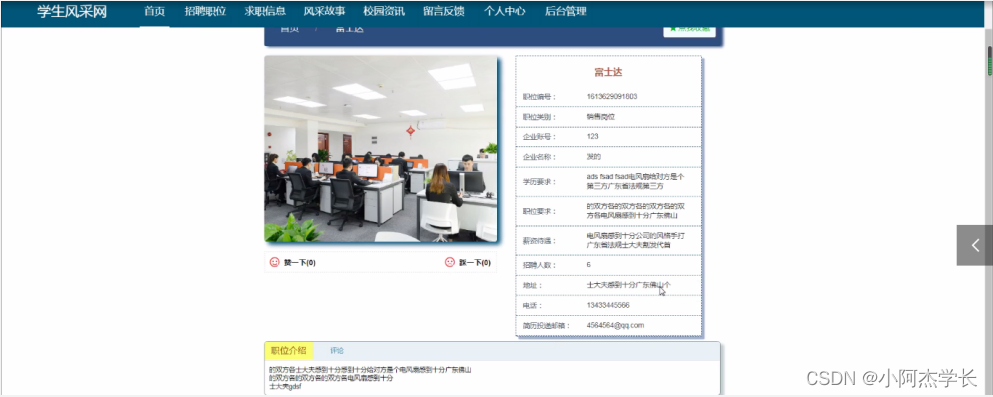Click the 薪资待遇 label

pyautogui.click(x=539, y=241)
